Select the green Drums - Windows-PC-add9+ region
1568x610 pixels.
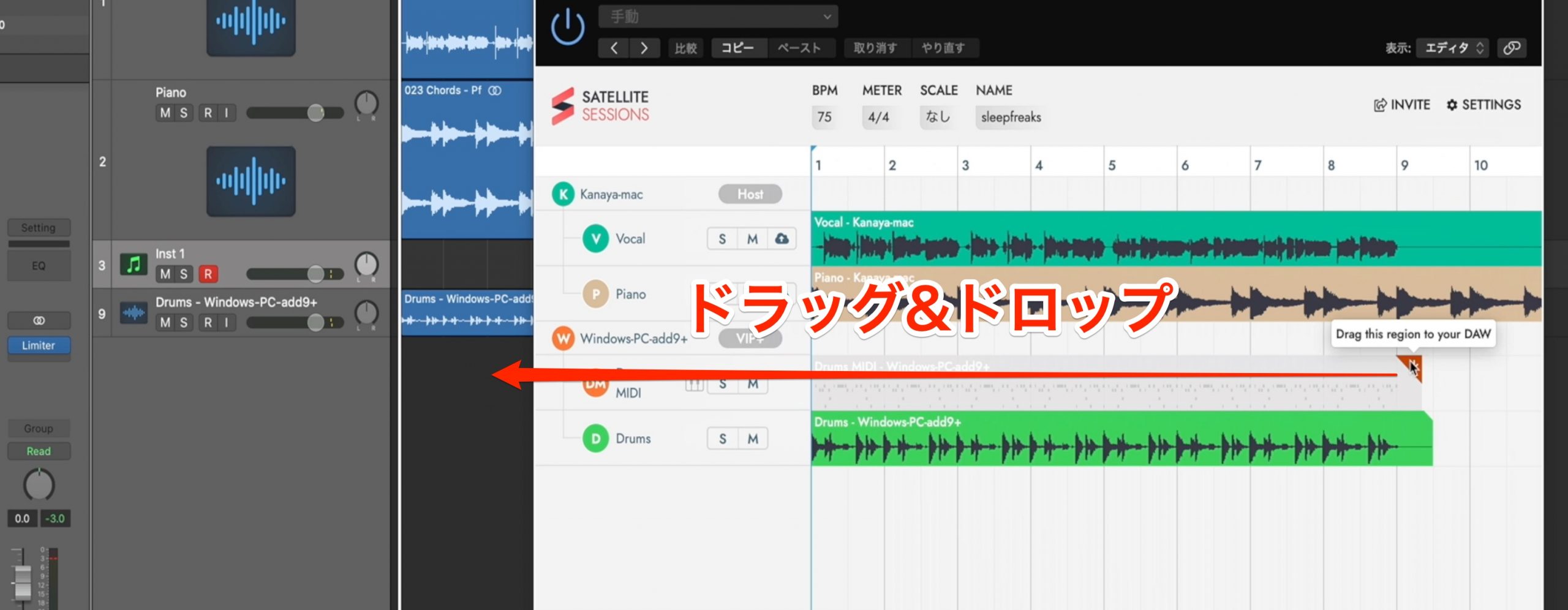(x=1122, y=439)
